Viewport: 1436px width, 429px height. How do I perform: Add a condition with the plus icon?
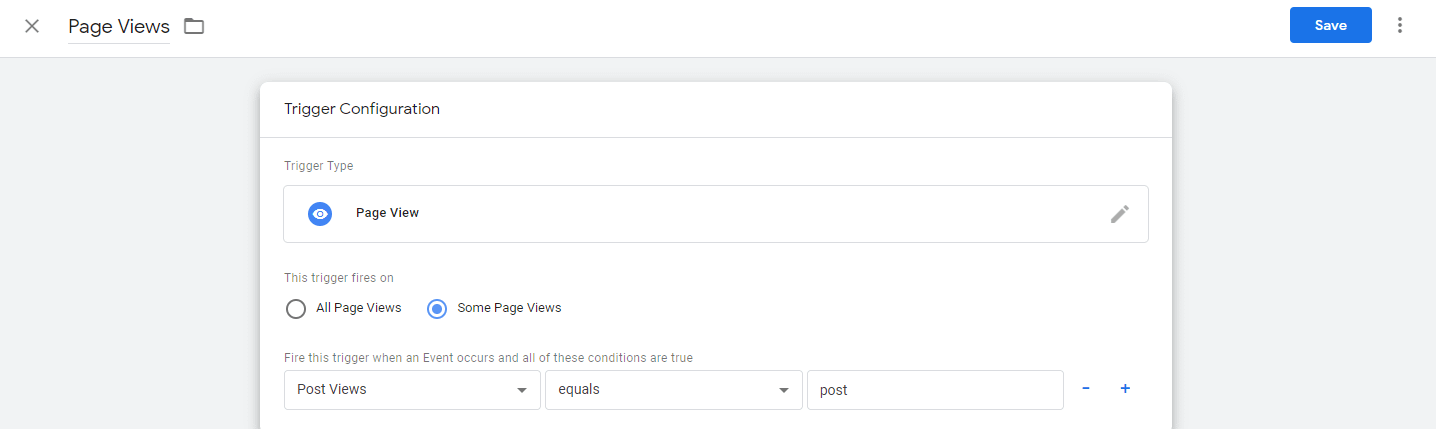pyautogui.click(x=1125, y=389)
